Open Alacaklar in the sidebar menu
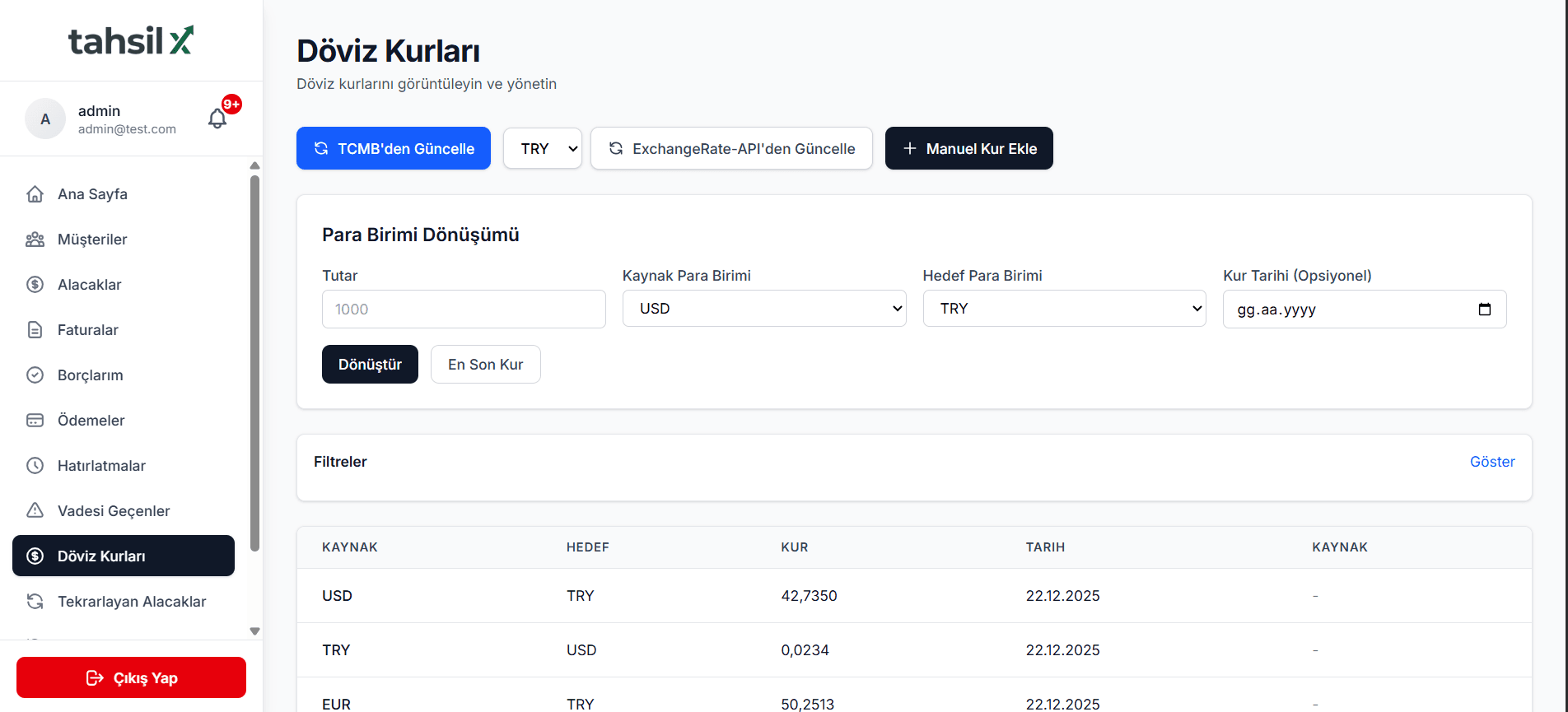 pyautogui.click(x=89, y=285)
